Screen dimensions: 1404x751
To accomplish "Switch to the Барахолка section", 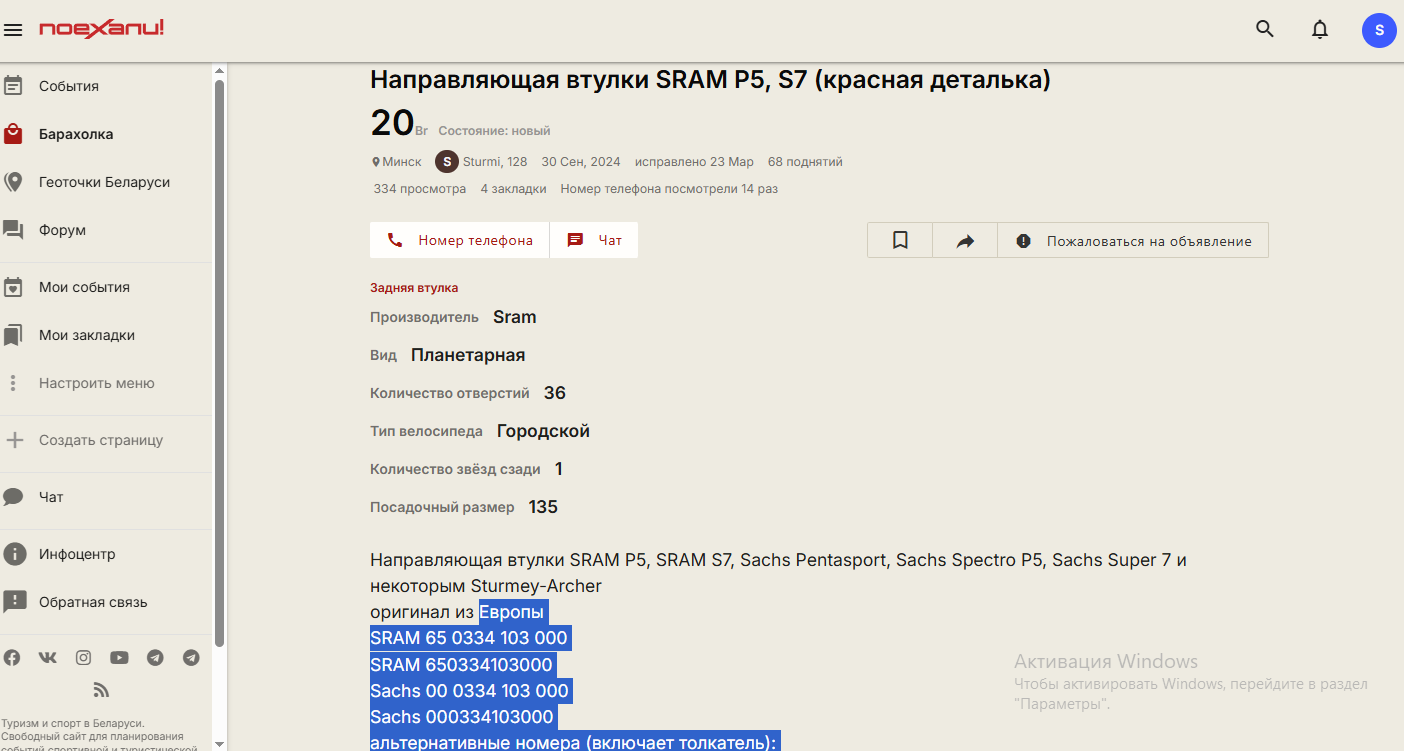I will pyautogui.click(x=74, y=133).
